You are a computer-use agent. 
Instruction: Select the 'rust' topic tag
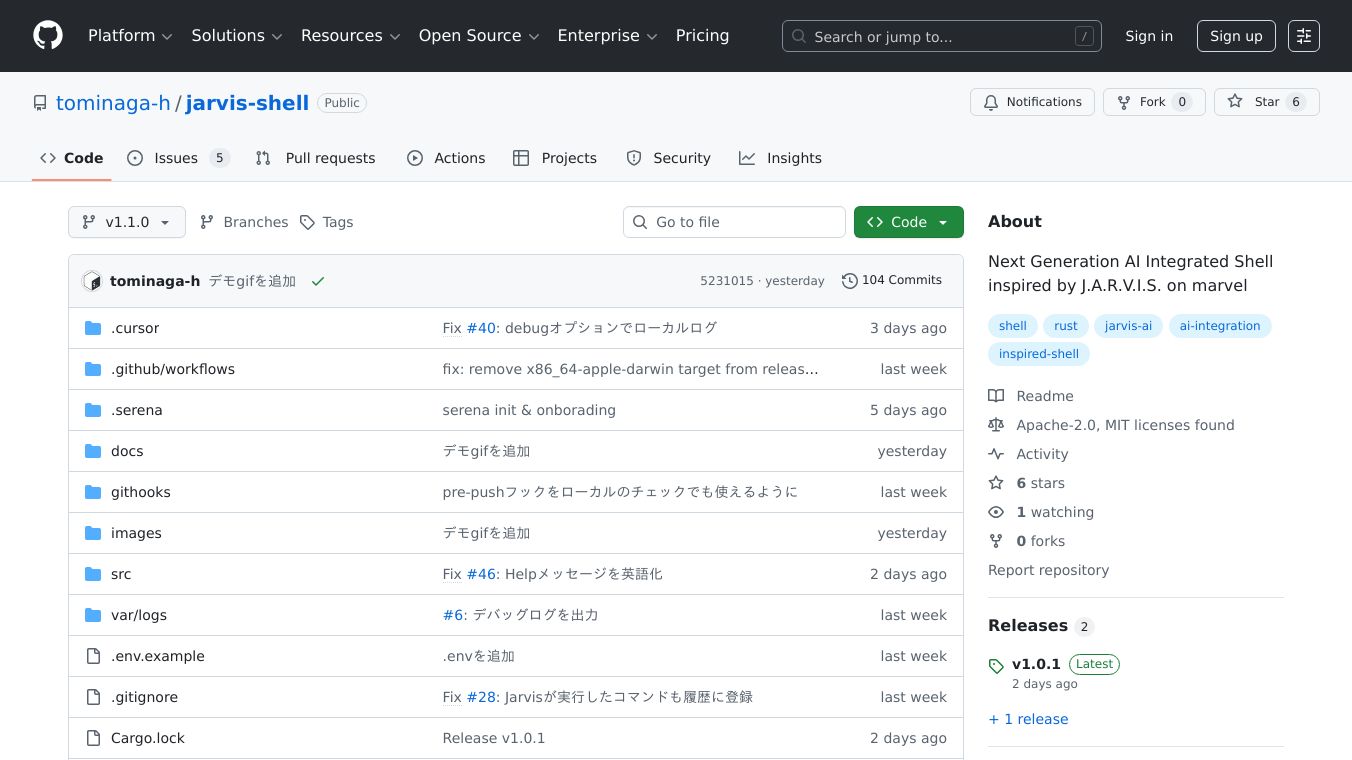(1065, 326)
